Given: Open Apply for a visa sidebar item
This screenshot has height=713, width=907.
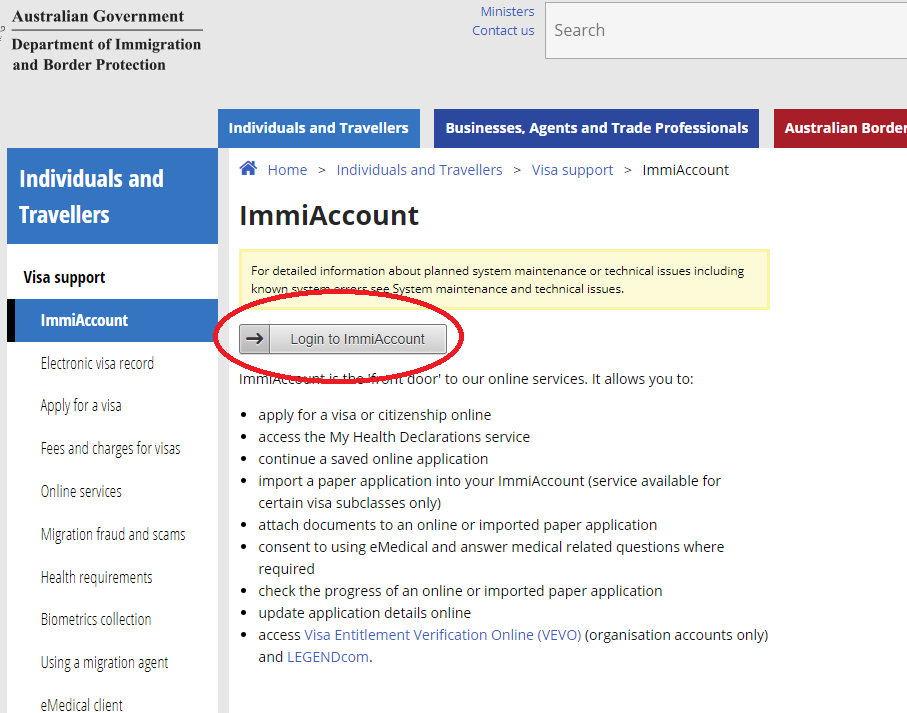Looking at the screenshot, I should 81,406.
